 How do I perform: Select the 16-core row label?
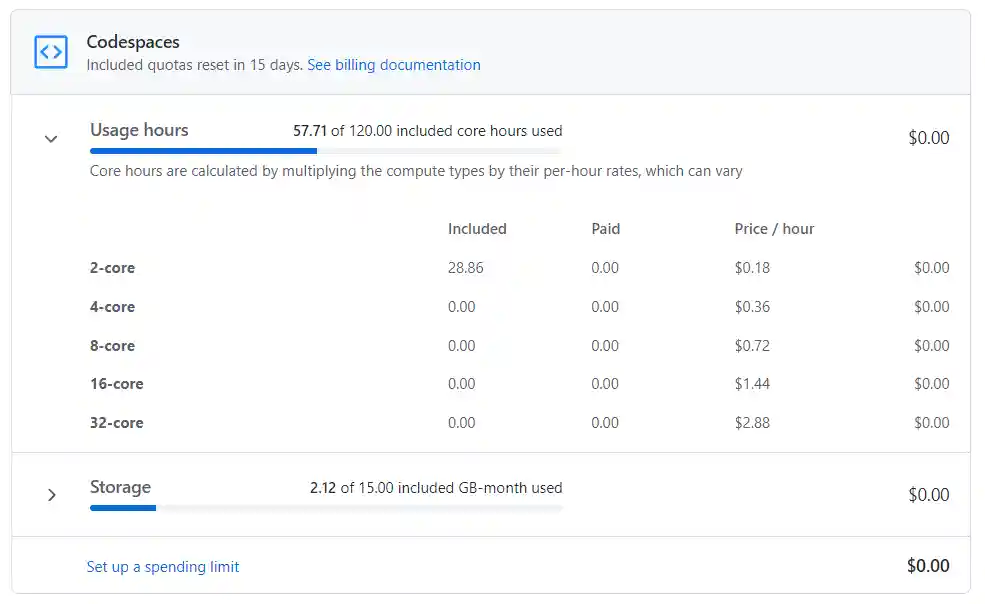(x=116, y=384)
